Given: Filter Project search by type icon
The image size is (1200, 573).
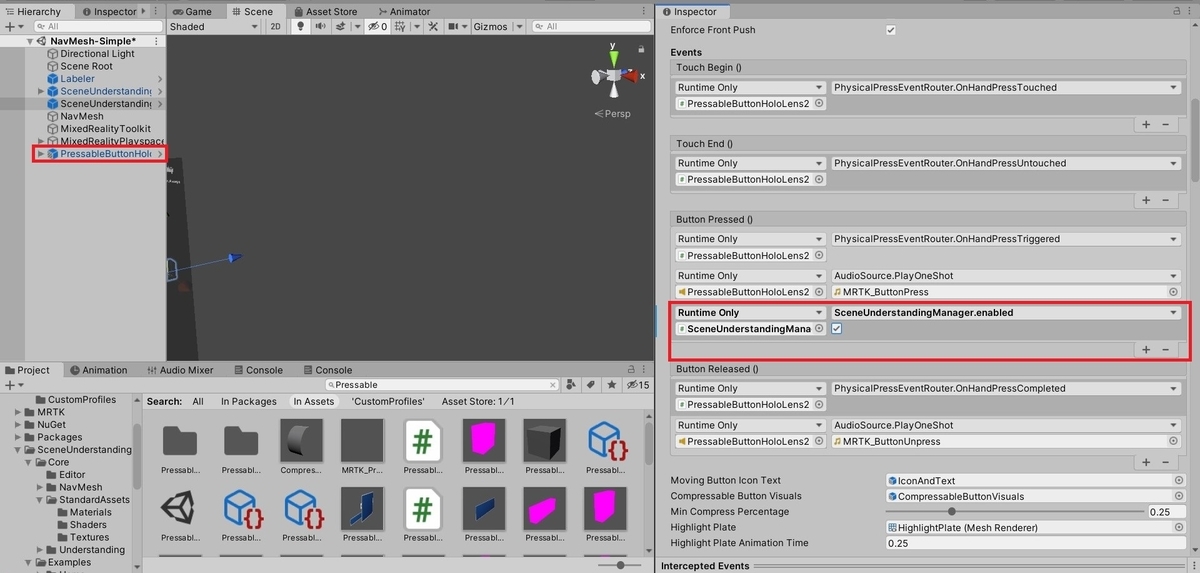Looking at the screenshot, I should click(571, 385).
